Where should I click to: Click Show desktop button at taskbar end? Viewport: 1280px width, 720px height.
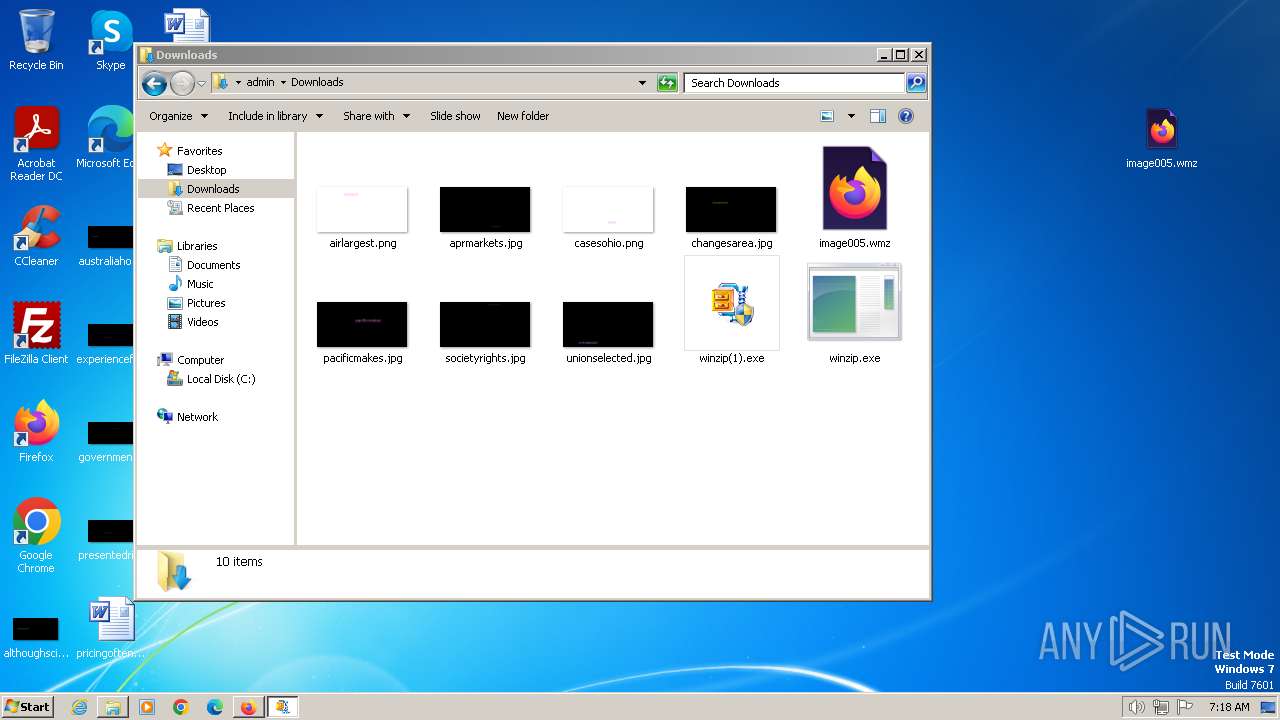(1268, 707)
